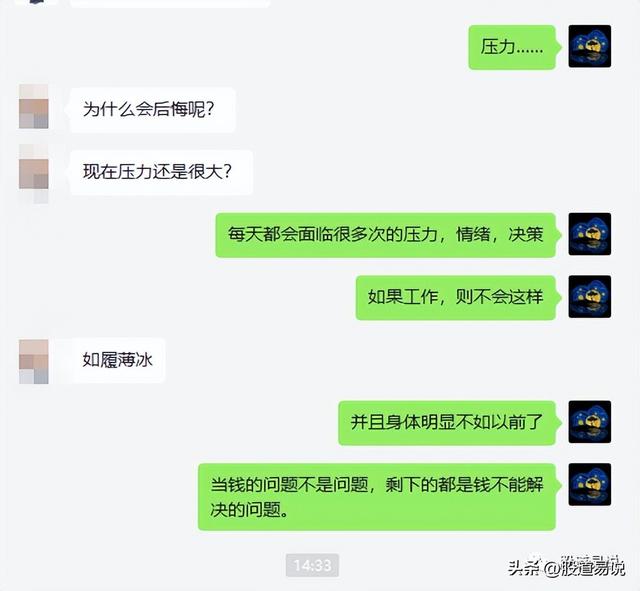
Task: Click the 头条 @股道易说 watermark text
Action: tap(566, 568)
